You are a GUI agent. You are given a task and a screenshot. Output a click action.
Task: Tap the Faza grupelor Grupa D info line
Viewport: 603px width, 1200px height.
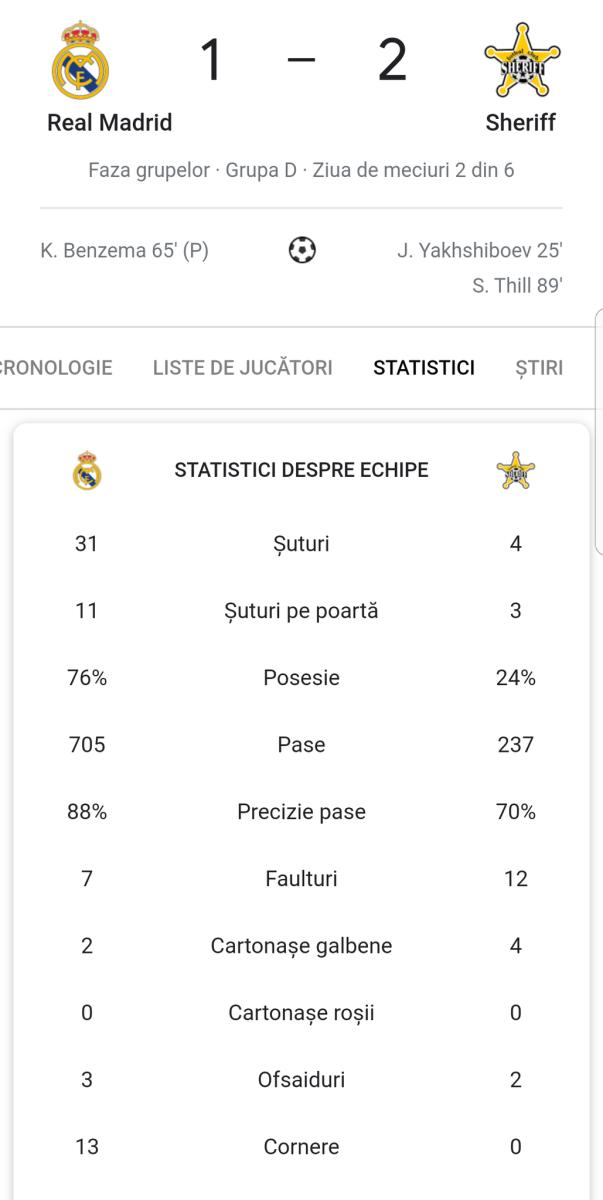click(301, 170)
